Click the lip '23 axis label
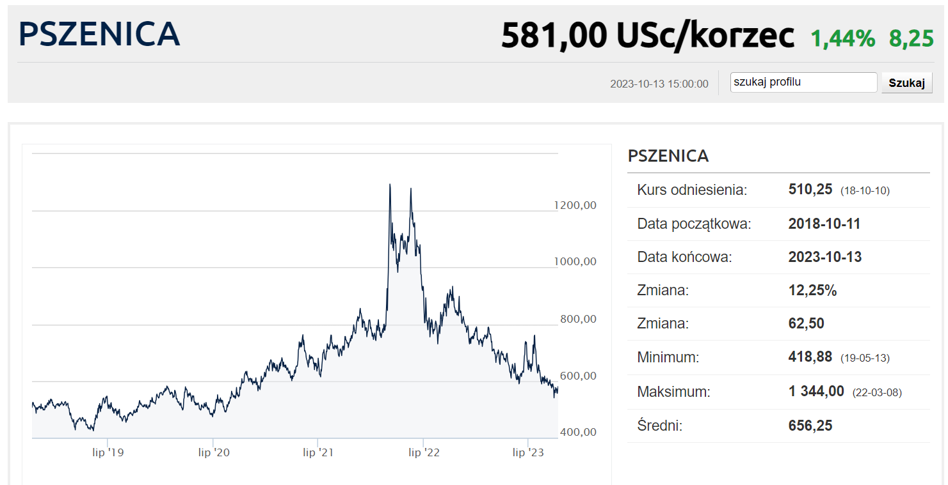Viewport: 948px width, 485px height. point(529,453)
